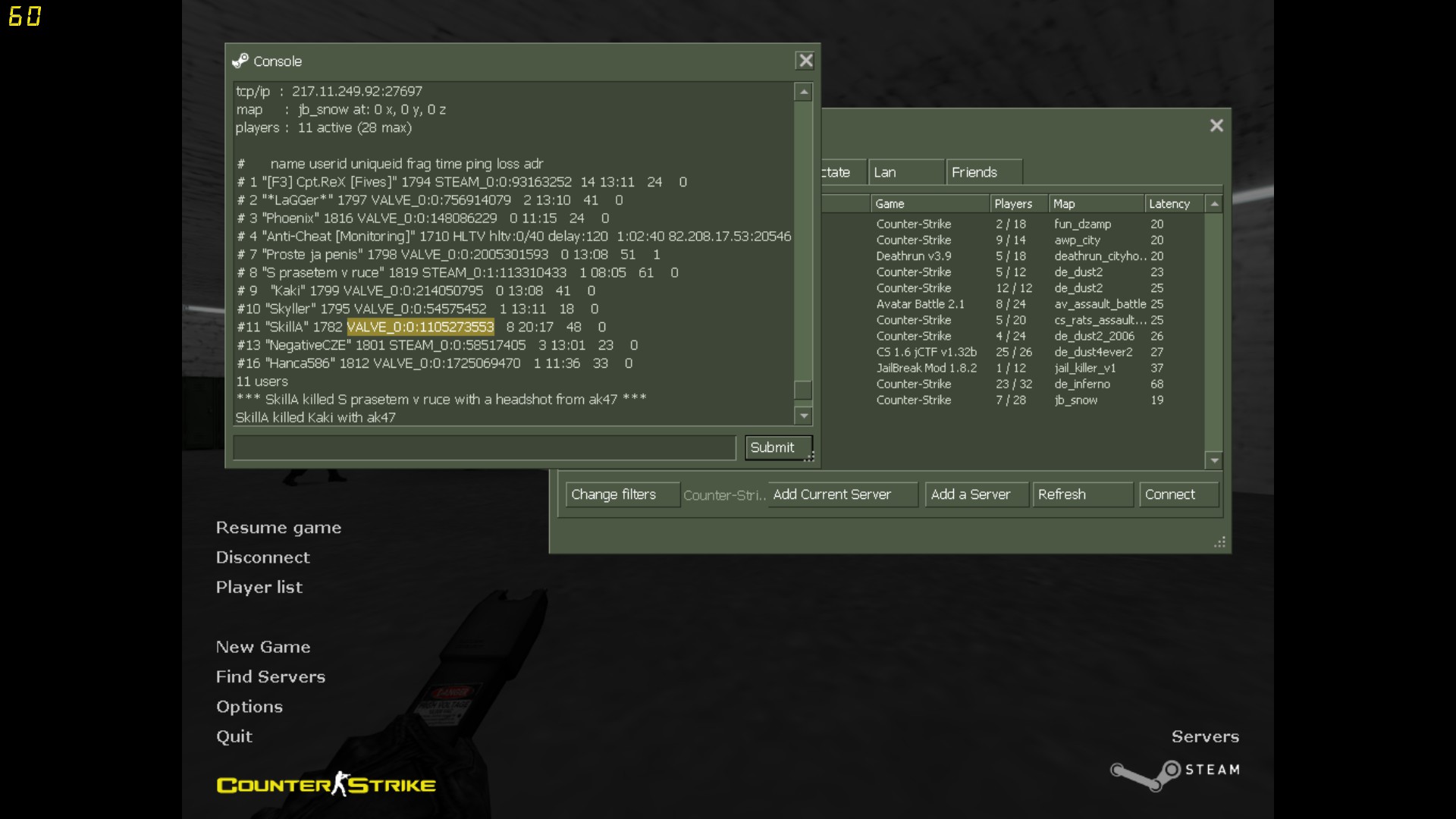Click console scrollbar down arrow

click(803, 416)
